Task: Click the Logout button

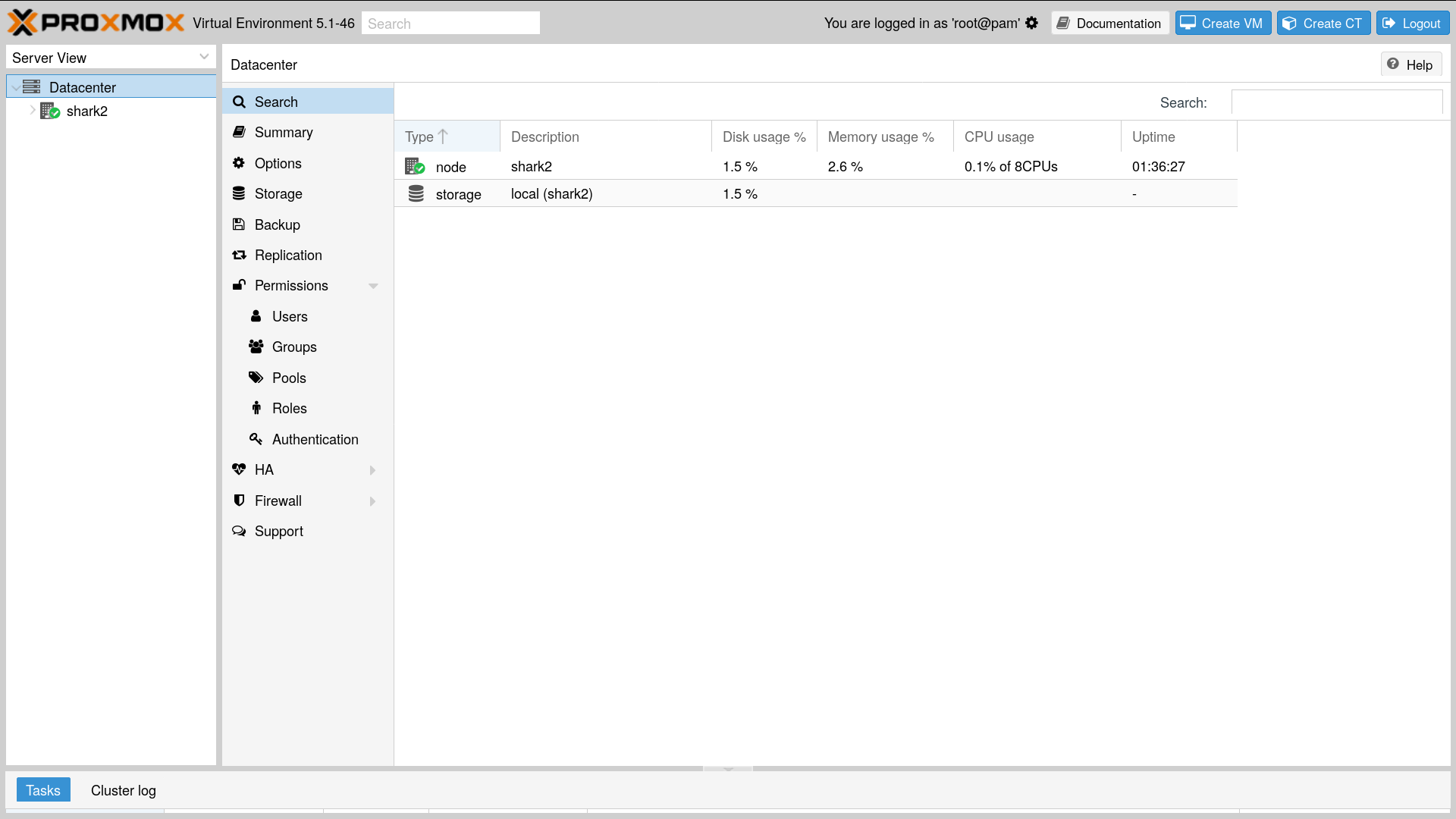Action: (1412, 24)
